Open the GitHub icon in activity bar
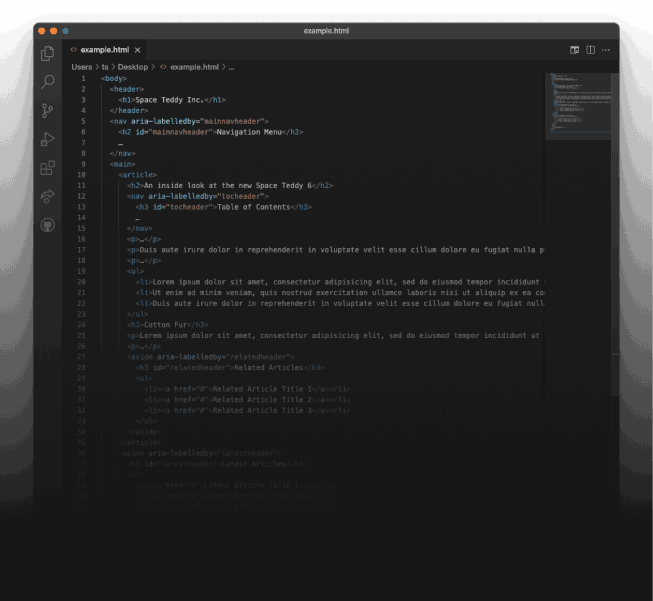This screenshot has width=653, height=601. 47,225
